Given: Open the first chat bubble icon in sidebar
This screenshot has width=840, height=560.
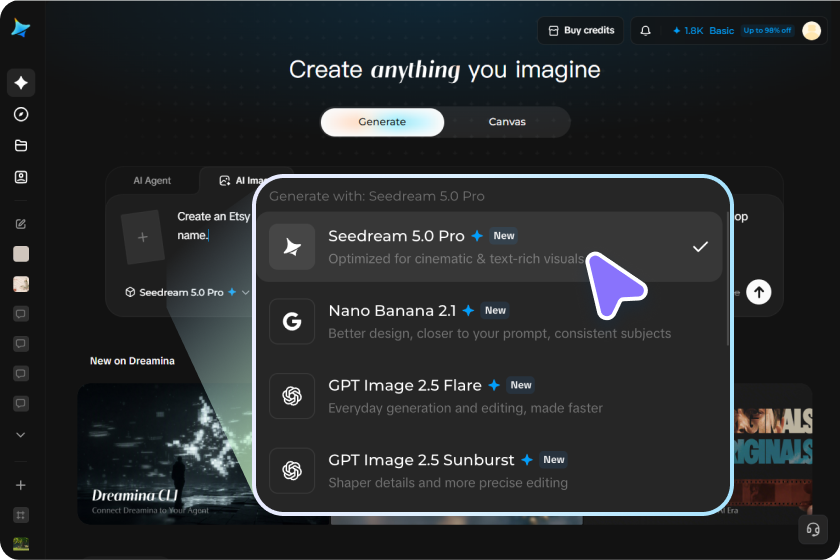Looking at the screenshot, I should pos(21,313).
